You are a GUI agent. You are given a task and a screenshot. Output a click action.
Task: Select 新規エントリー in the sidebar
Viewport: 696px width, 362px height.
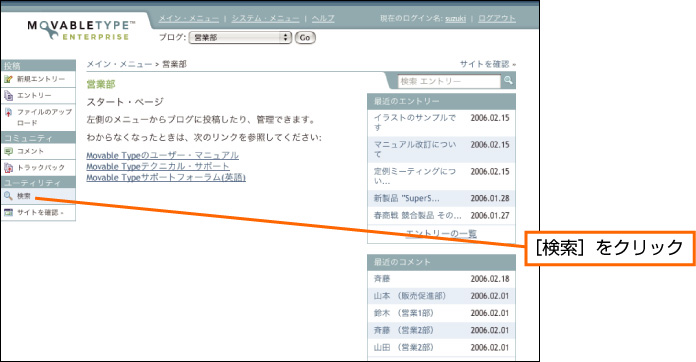41,79
